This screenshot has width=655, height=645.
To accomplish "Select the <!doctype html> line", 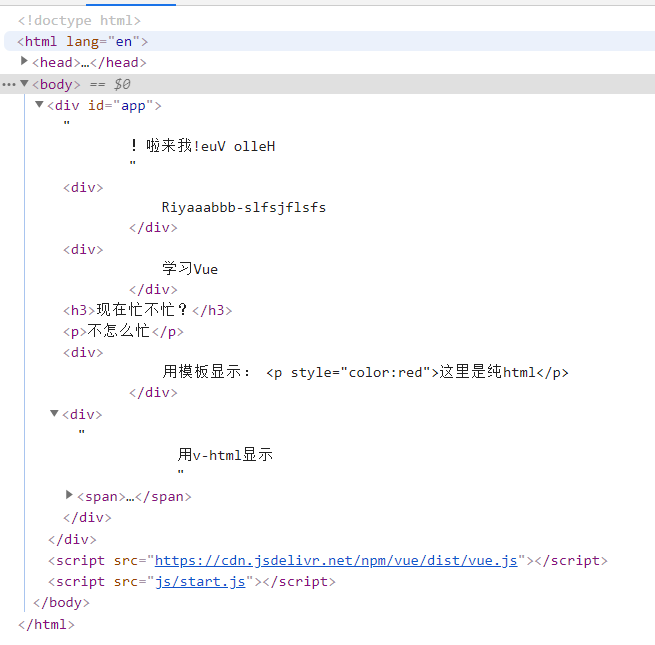I will click(79, 20).
